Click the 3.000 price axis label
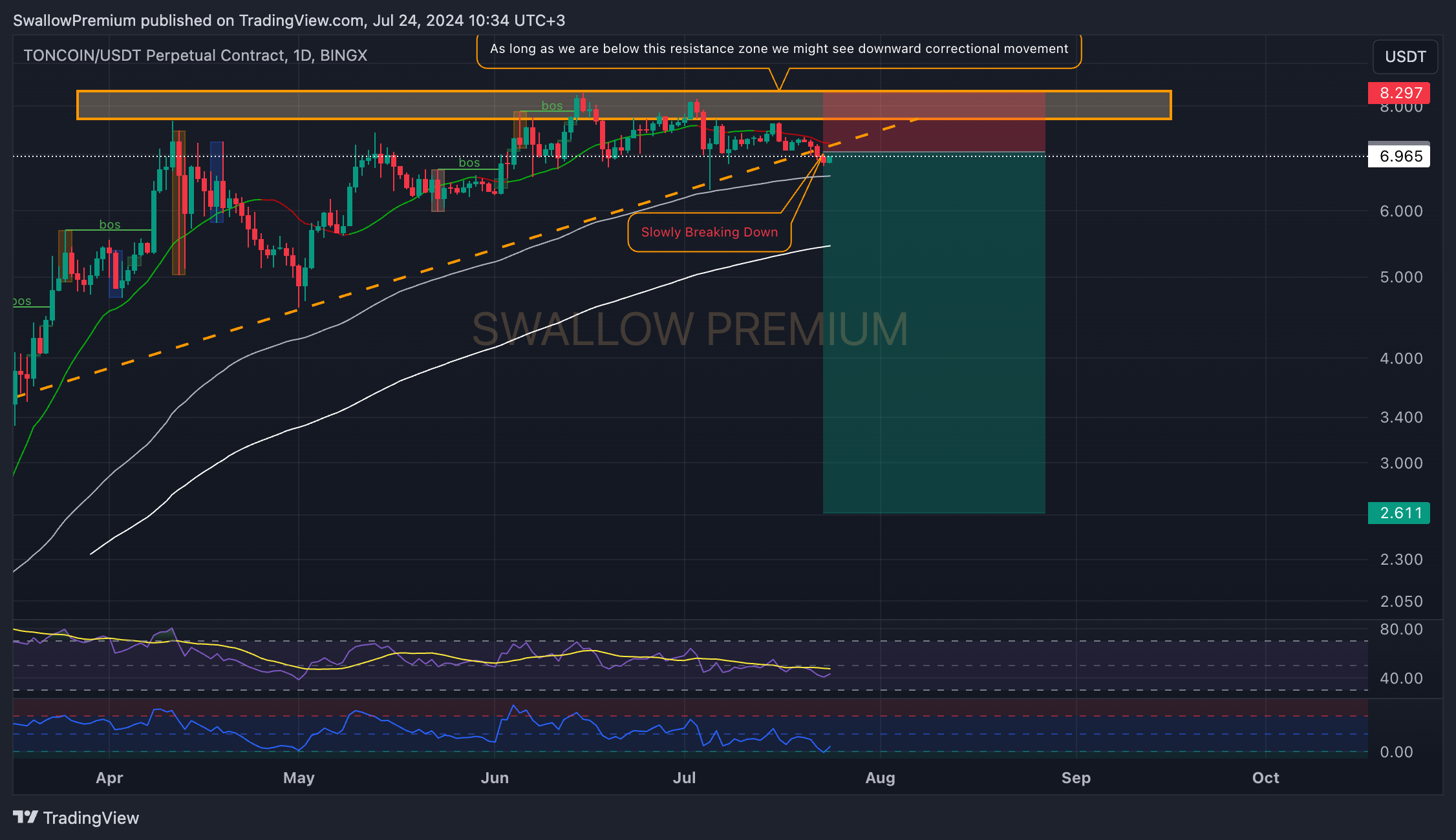 (x=1401, y=463)
